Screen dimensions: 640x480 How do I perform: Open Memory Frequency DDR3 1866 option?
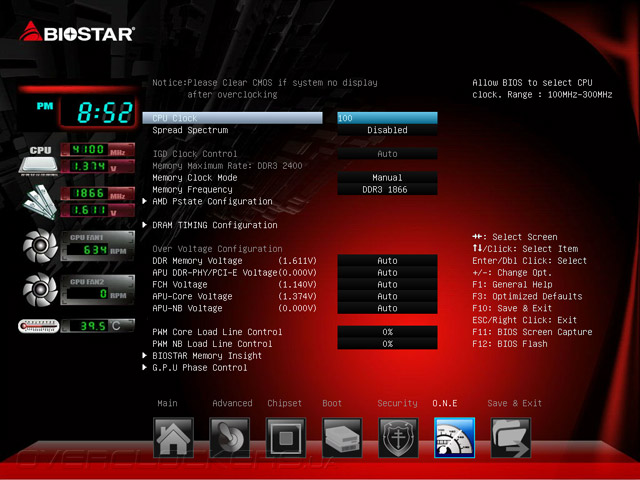pyautogui.click(x=387, y=189)
